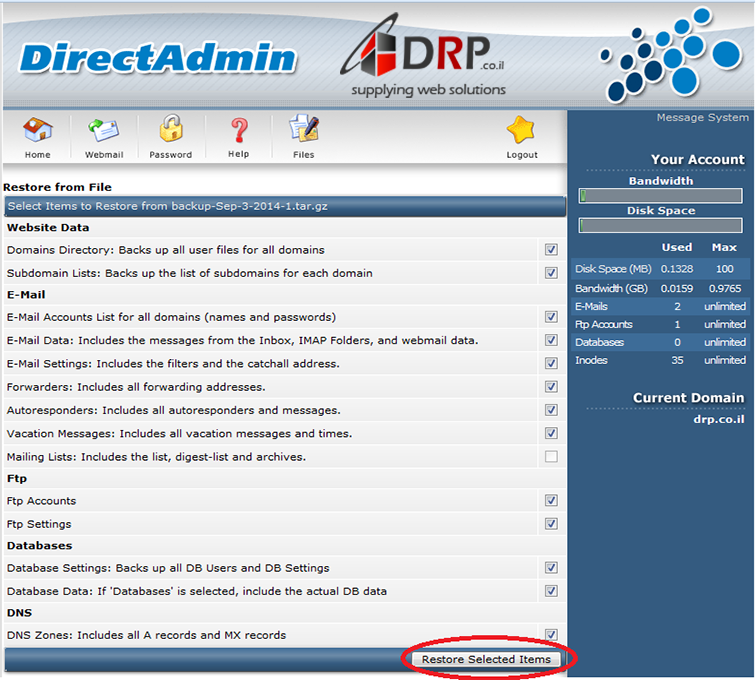
Task: Open Webmail from the toolbar icon
Action: (104, 132)
